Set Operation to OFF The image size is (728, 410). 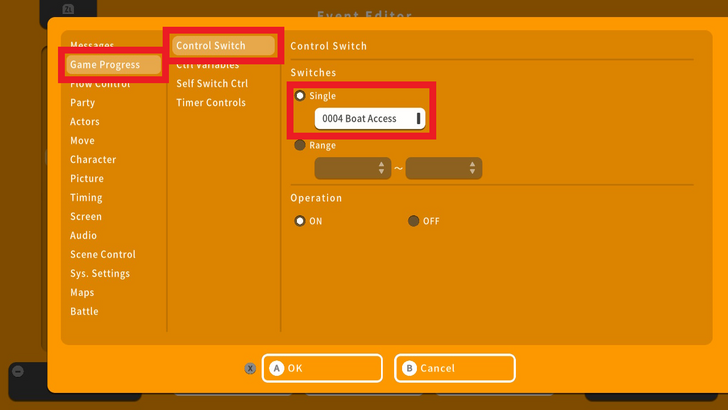point(414,221)
